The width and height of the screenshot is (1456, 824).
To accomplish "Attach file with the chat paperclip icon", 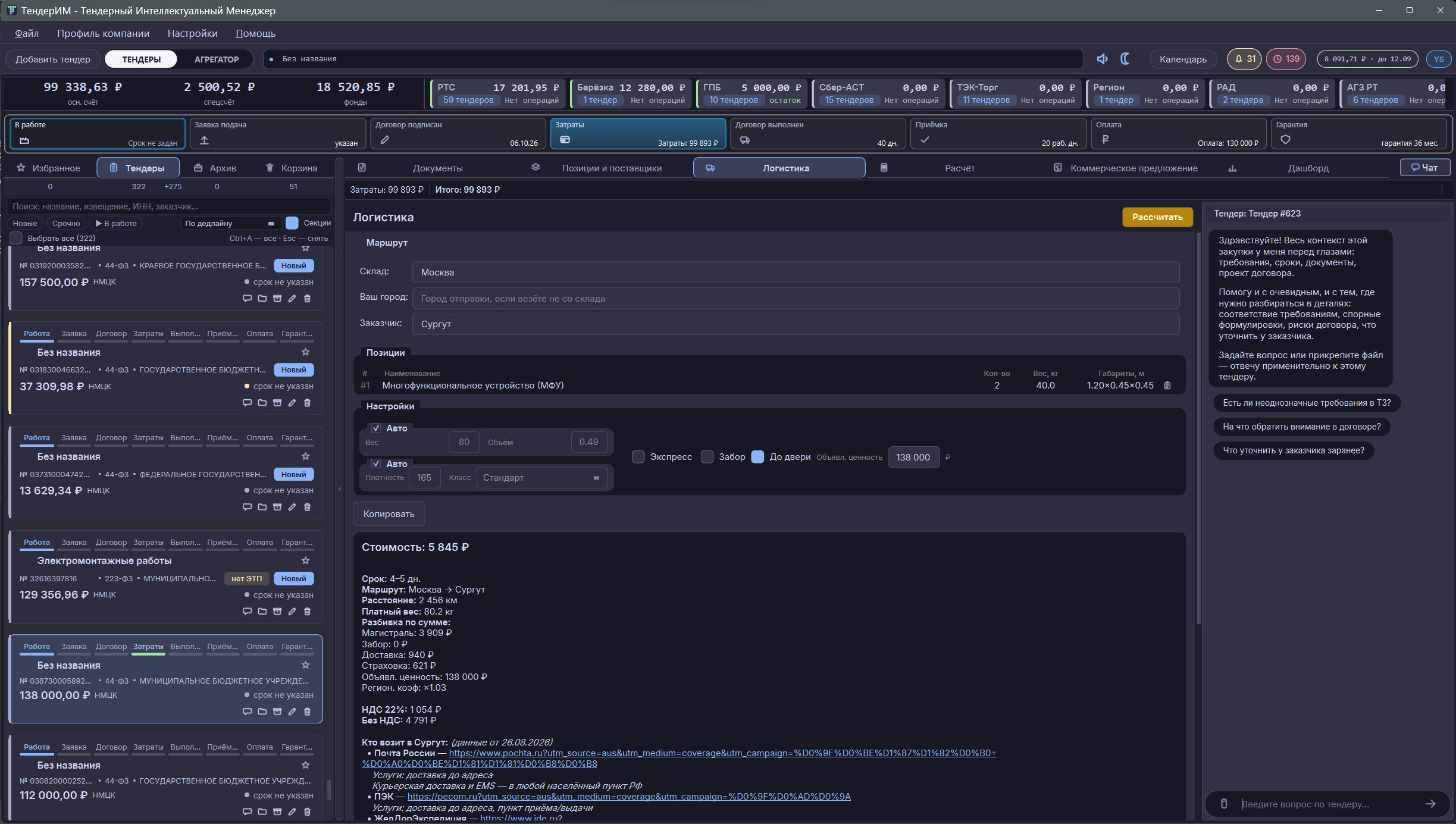I will point(1224,804).
